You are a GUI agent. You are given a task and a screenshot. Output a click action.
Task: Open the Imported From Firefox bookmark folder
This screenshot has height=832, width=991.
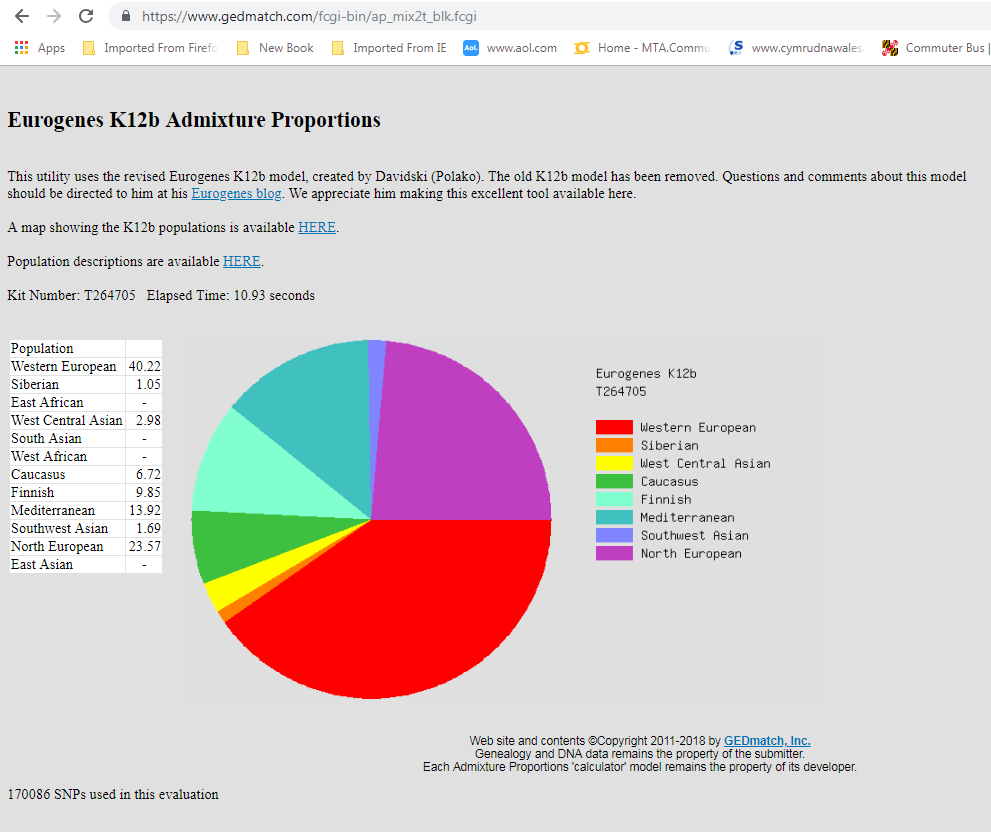tap(149, 47)
